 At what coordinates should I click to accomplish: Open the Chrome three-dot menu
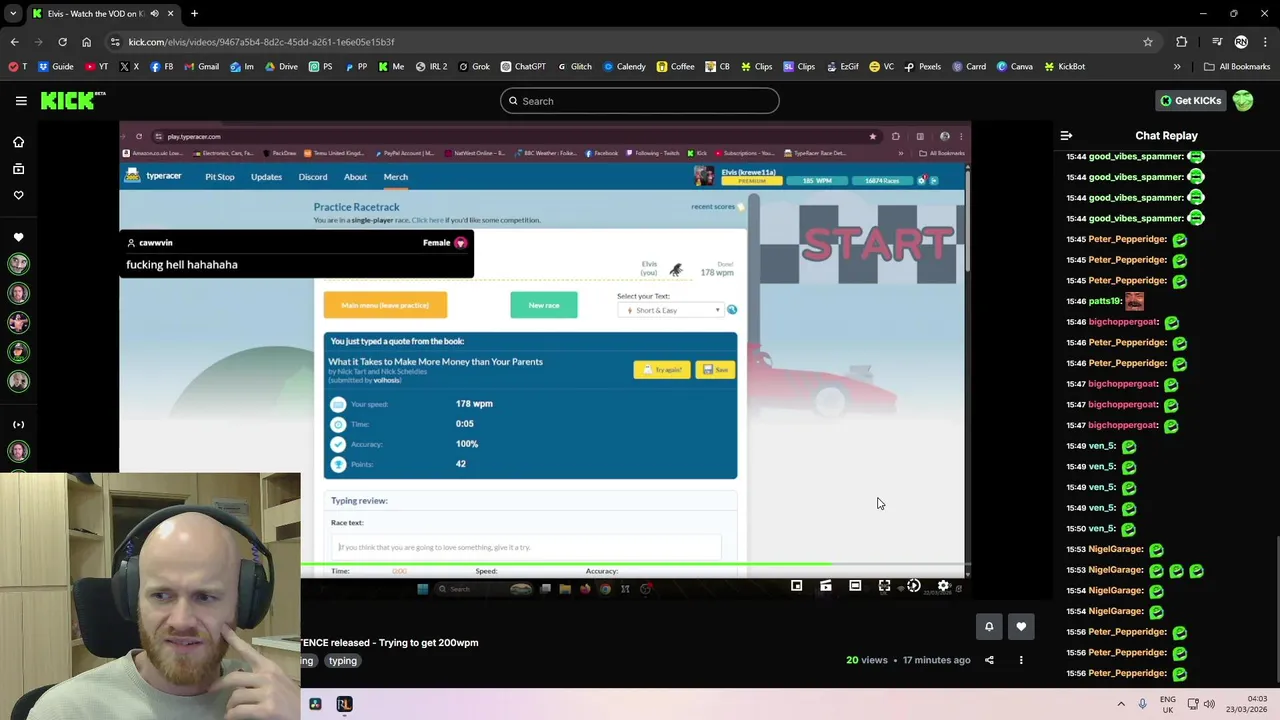point(1264,42)
